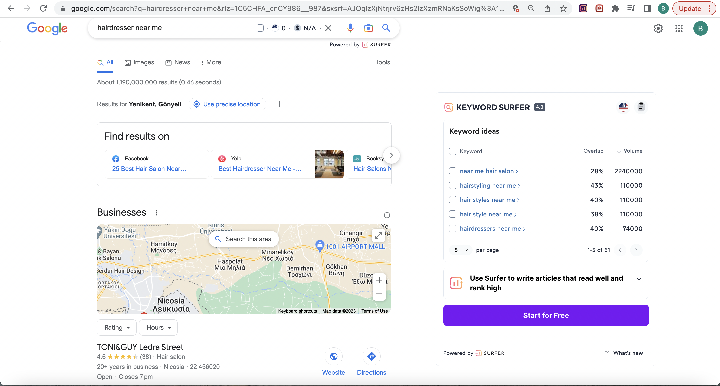Viewport: 720px width, 386px height.
Task: Open the Hours filter dropdown
Action: 158,328
